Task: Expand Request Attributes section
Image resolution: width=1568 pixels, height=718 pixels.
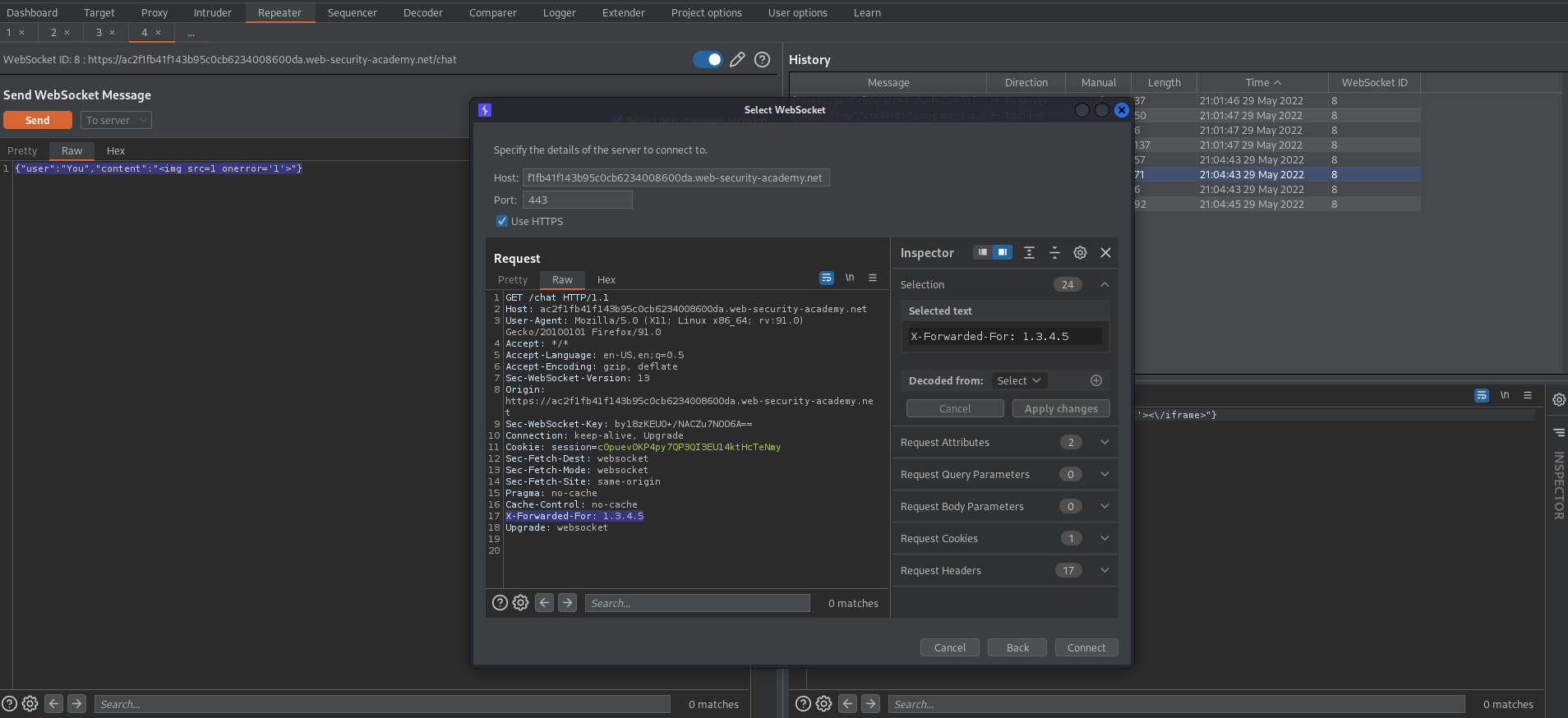Action: click(x=1105, y=442)
